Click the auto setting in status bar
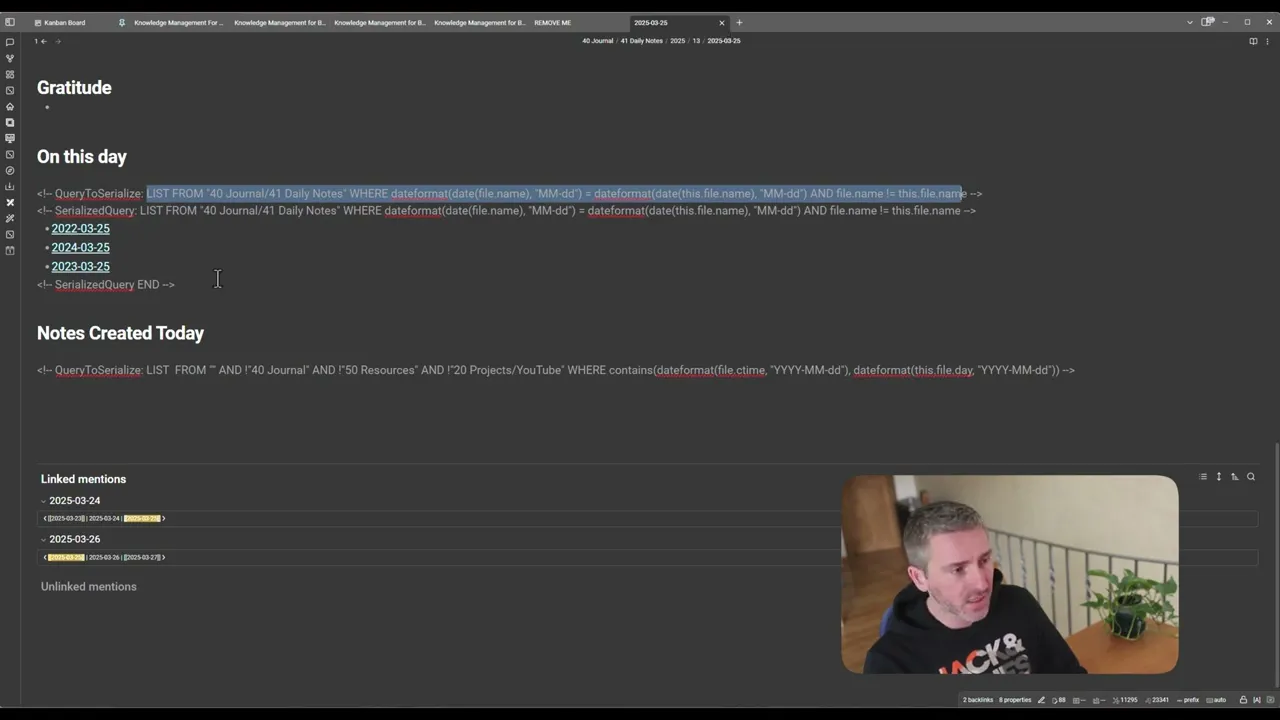Image resolution: width=1280 pixels, height=720 pixels. (x=1216, y=700)
